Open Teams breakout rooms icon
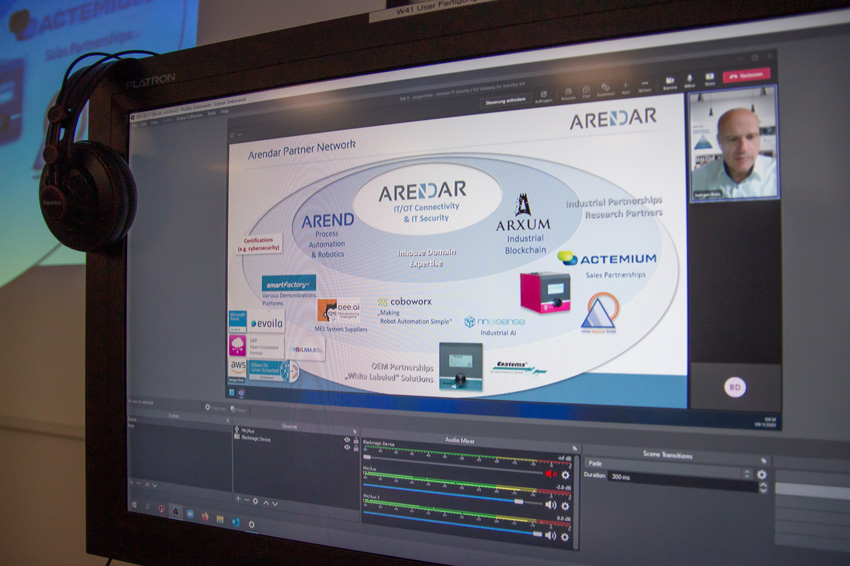Viewport: 850px width, 566px height. coord(605,89)
